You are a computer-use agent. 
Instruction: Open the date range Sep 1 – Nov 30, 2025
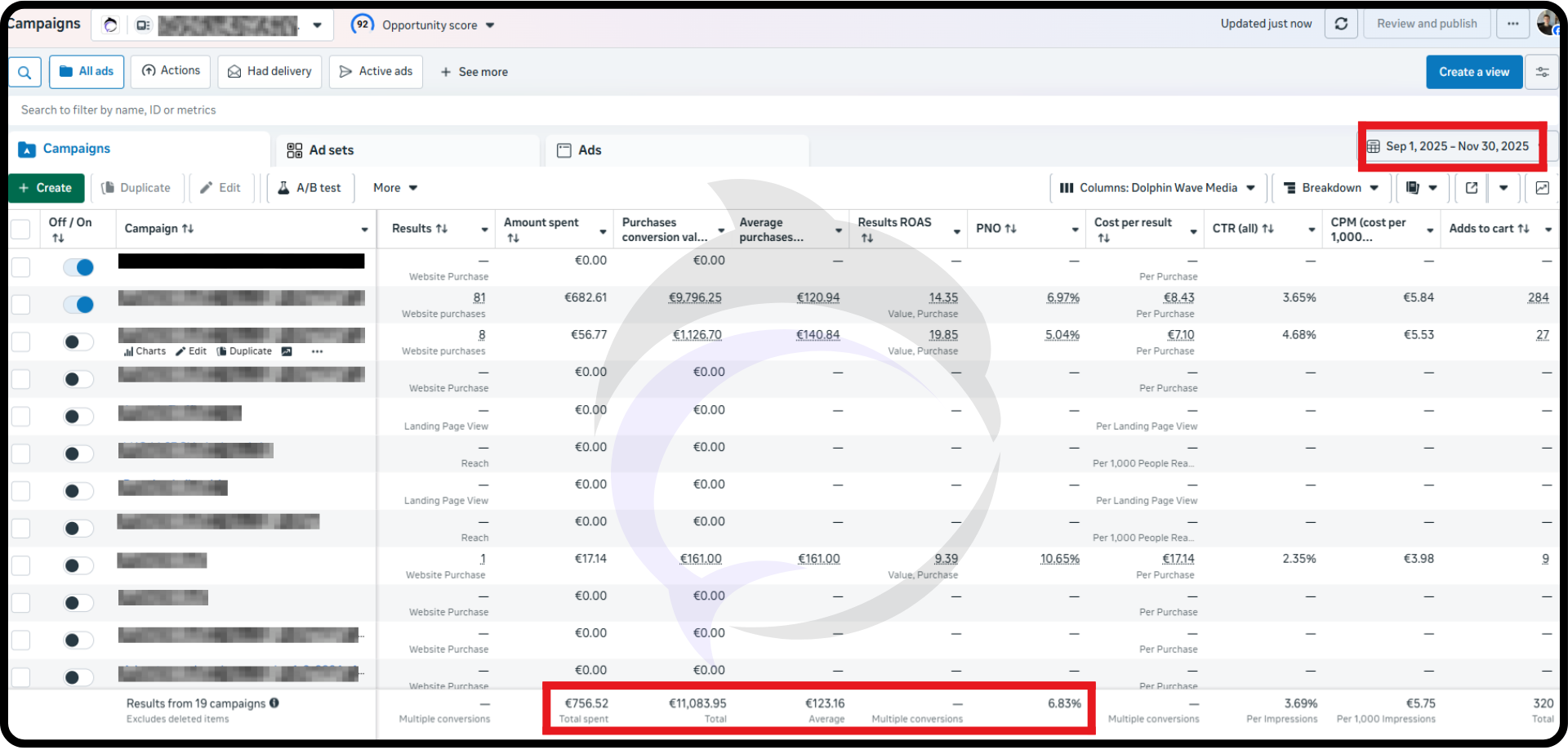tap(1452, 146)
